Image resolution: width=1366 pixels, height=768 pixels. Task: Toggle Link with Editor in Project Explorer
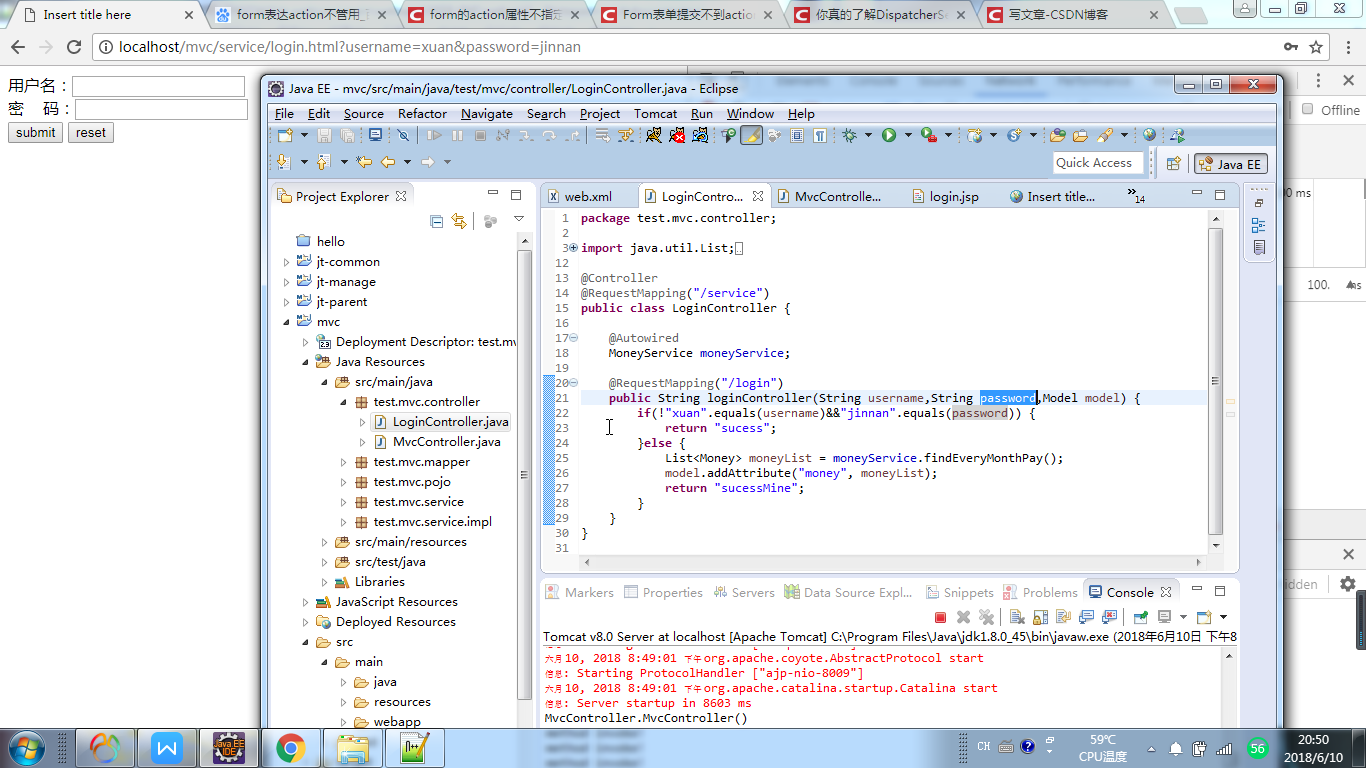point(459,221)
